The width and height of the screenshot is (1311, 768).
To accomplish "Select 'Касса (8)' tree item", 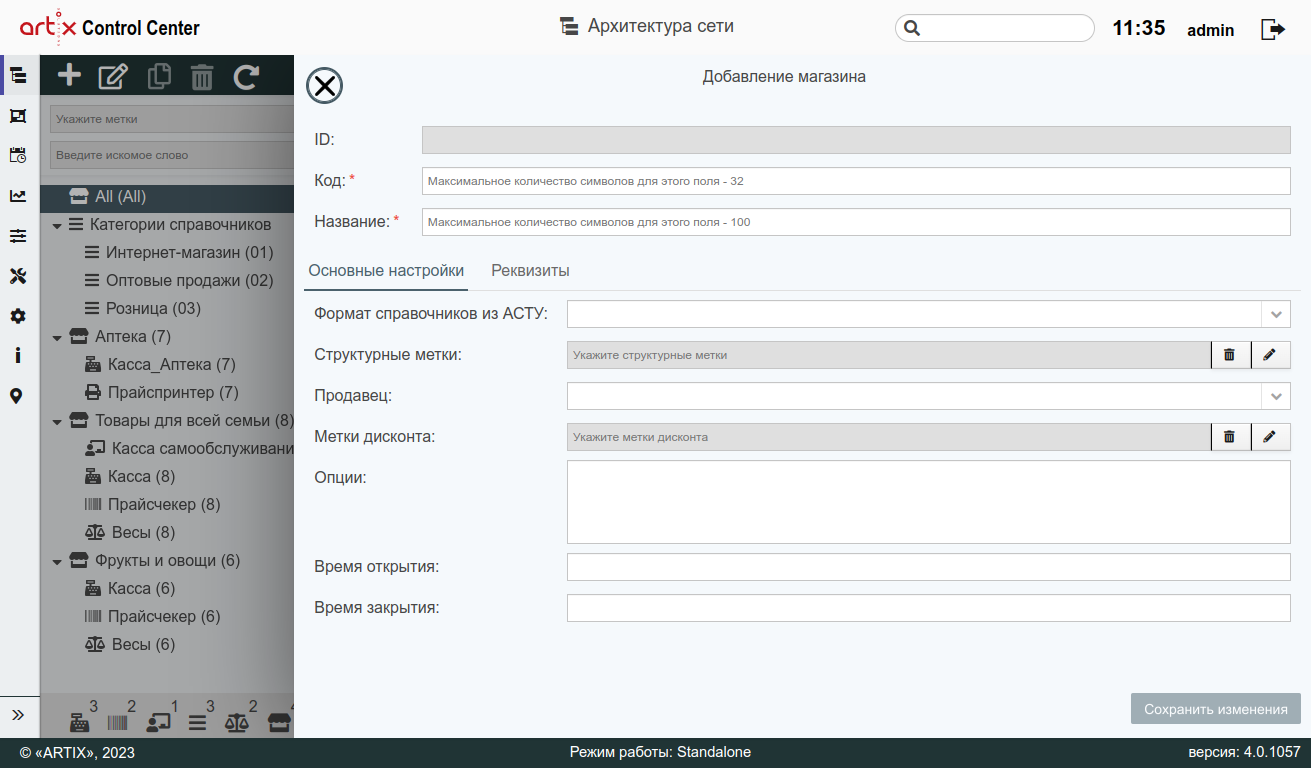I will (129, 477).
